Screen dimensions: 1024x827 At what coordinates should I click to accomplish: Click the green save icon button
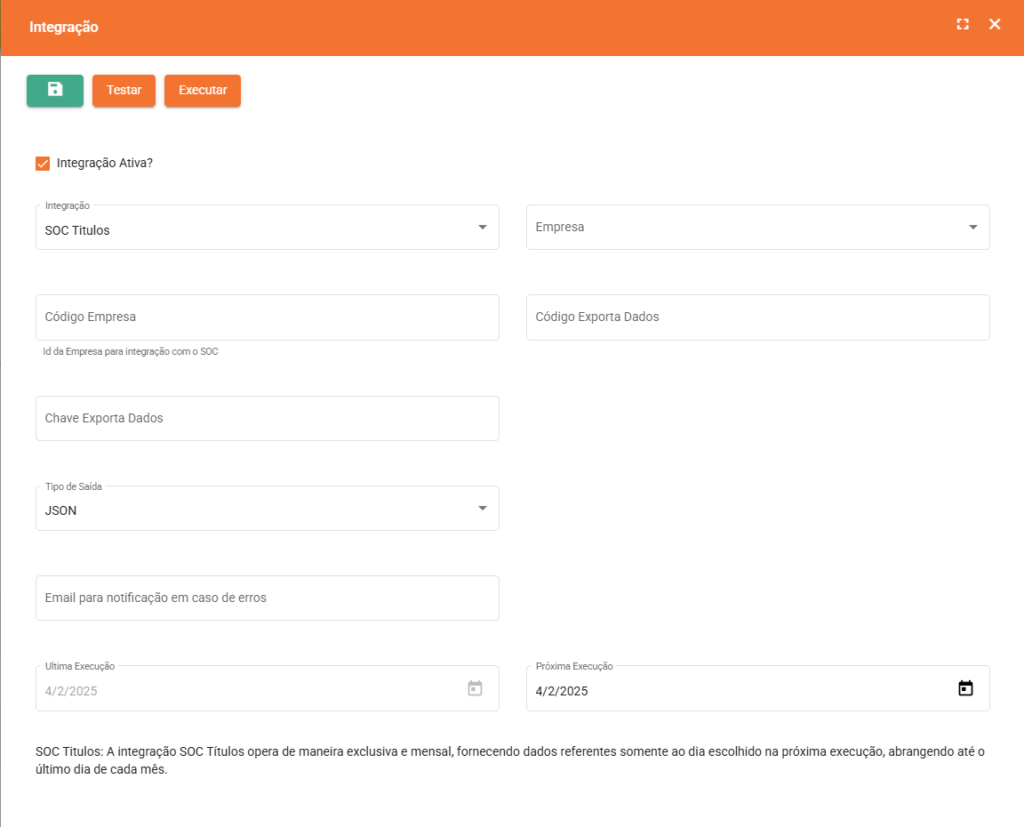tap(55, 90)
